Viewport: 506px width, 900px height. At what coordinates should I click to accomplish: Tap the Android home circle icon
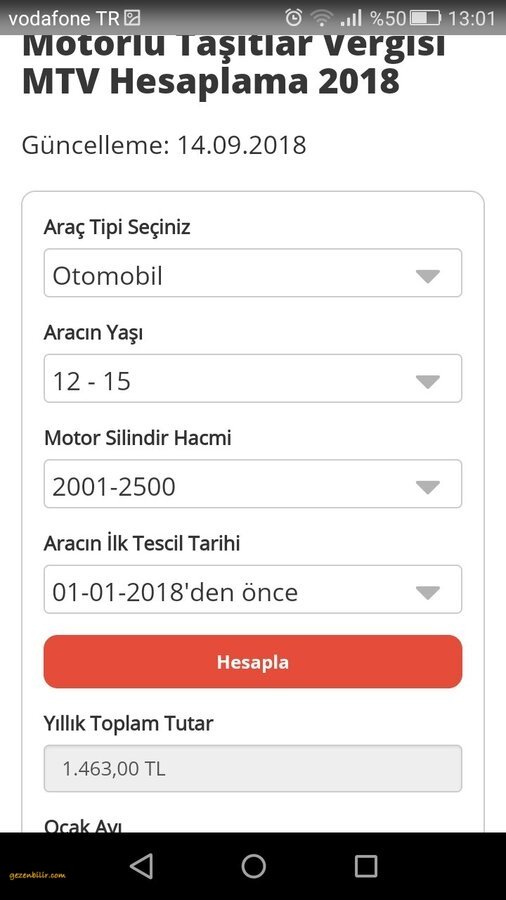253,866
